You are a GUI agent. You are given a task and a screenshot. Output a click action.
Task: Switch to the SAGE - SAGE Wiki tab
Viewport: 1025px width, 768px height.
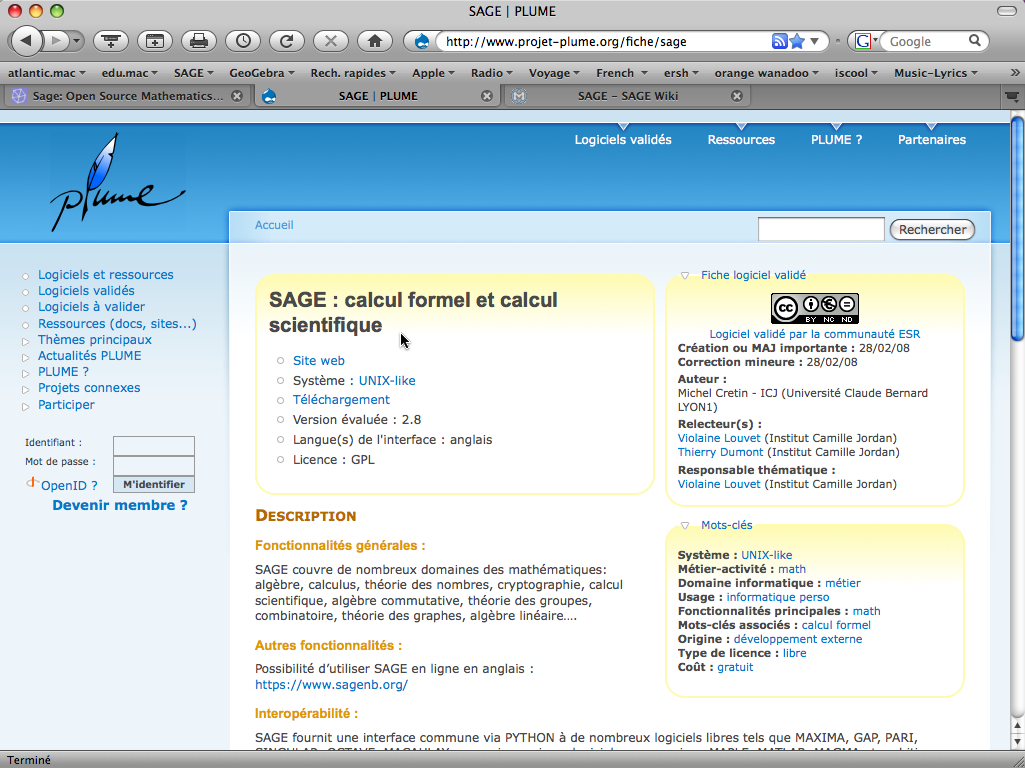point(628,96)
